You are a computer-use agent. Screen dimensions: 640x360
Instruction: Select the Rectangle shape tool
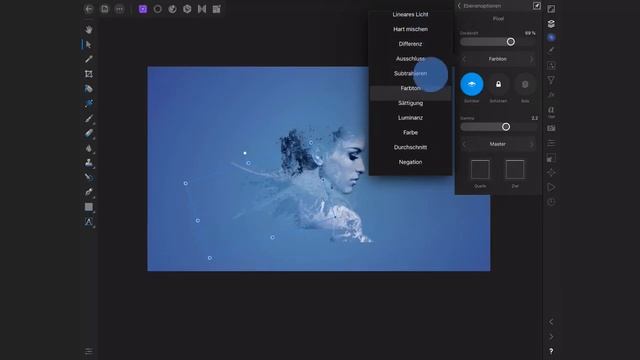click(89, 207)
